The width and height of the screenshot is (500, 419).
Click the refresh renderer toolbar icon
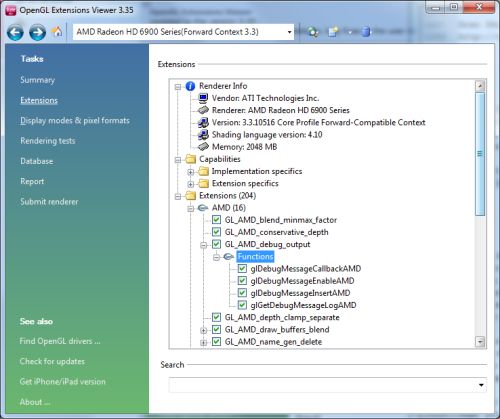(313, 32)
